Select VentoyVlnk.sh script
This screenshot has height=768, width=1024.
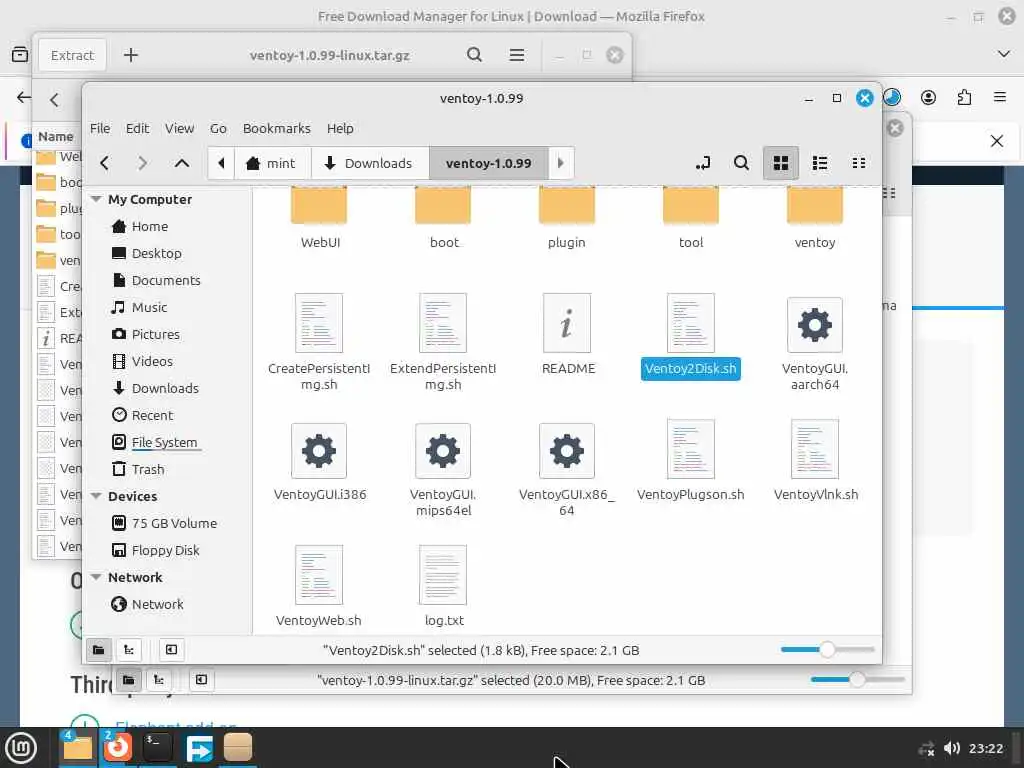tap(815, 460)
